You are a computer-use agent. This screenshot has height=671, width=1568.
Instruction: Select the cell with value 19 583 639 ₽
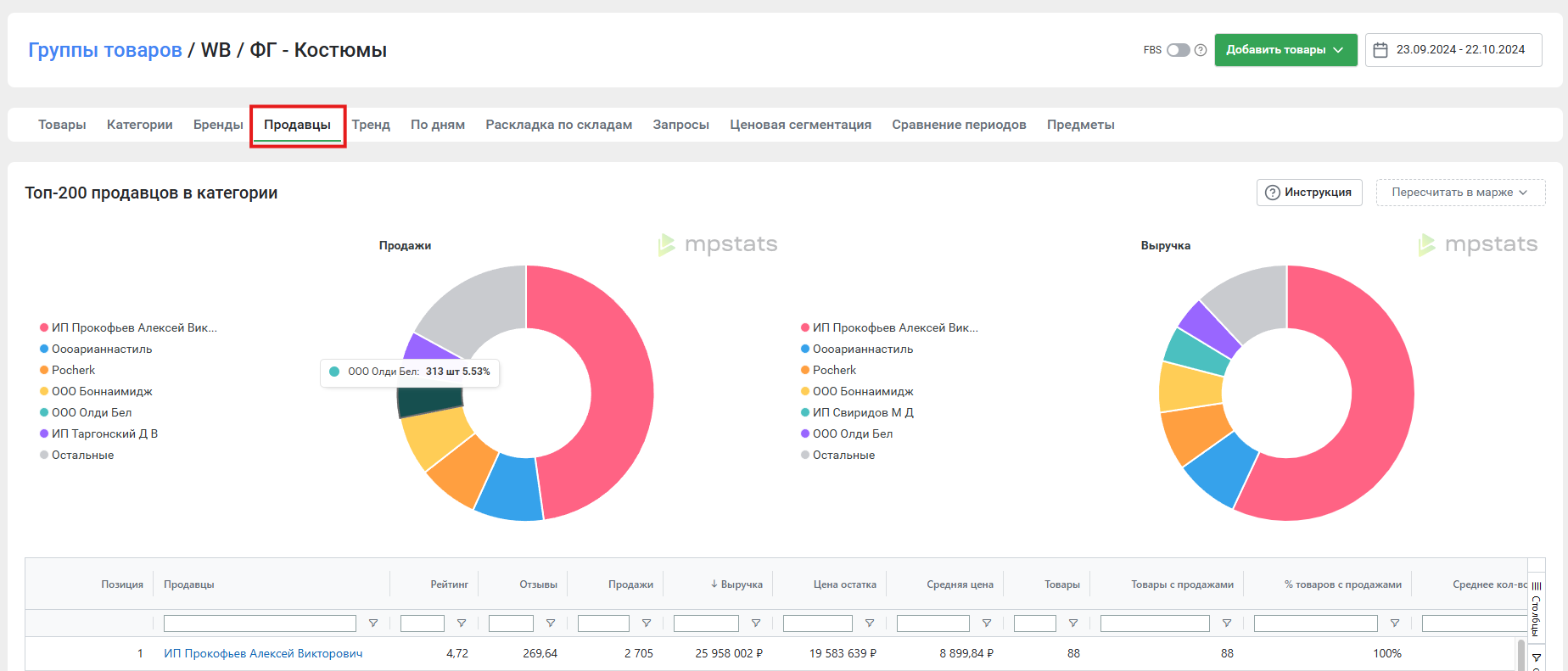843,653
